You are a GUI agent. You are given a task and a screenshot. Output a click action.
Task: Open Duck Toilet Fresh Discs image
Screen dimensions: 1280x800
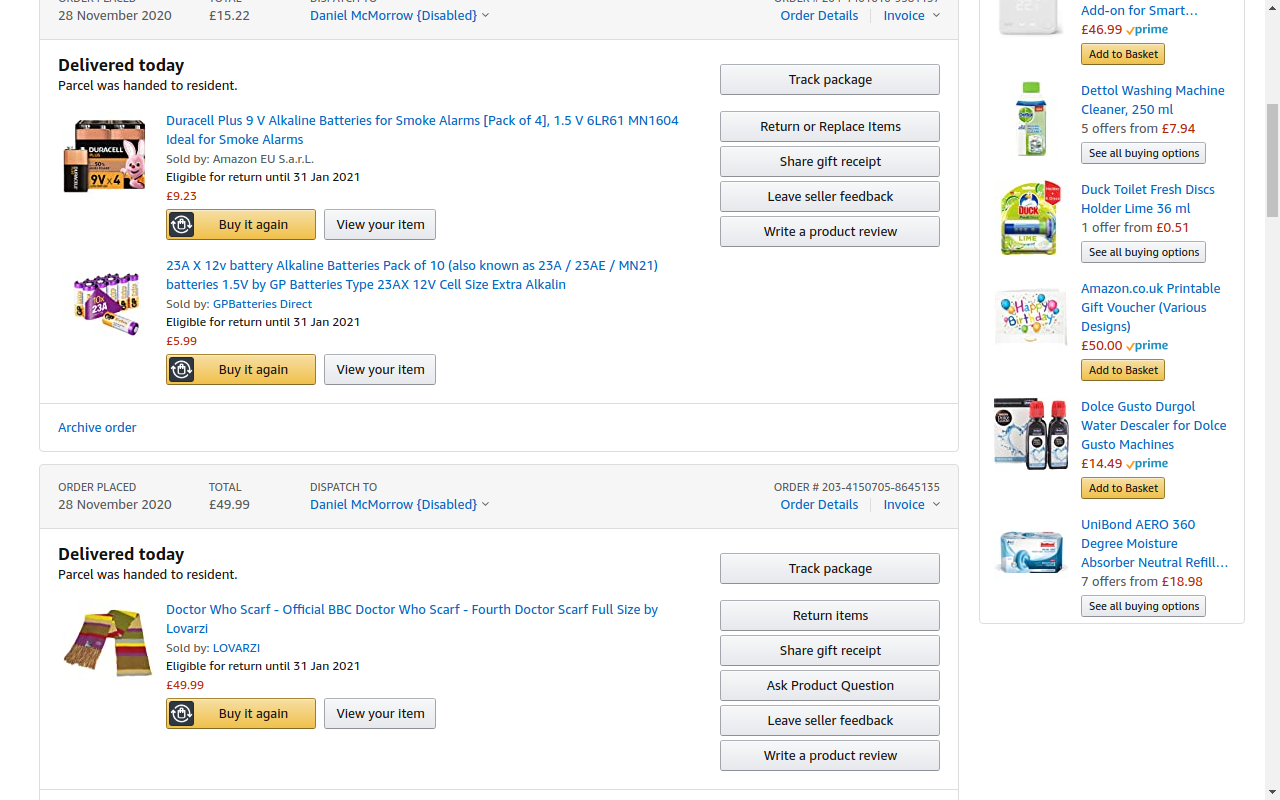click(x=1031, y=218)
